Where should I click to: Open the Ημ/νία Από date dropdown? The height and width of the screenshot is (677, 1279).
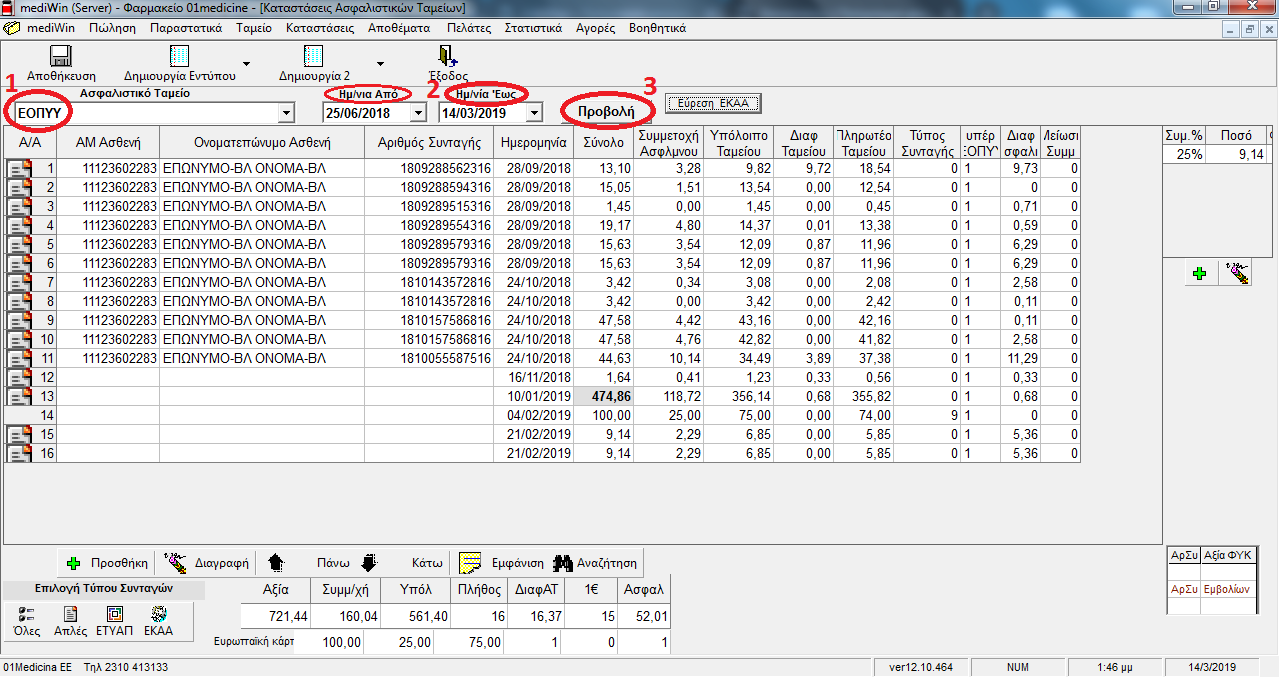point(418,113)
